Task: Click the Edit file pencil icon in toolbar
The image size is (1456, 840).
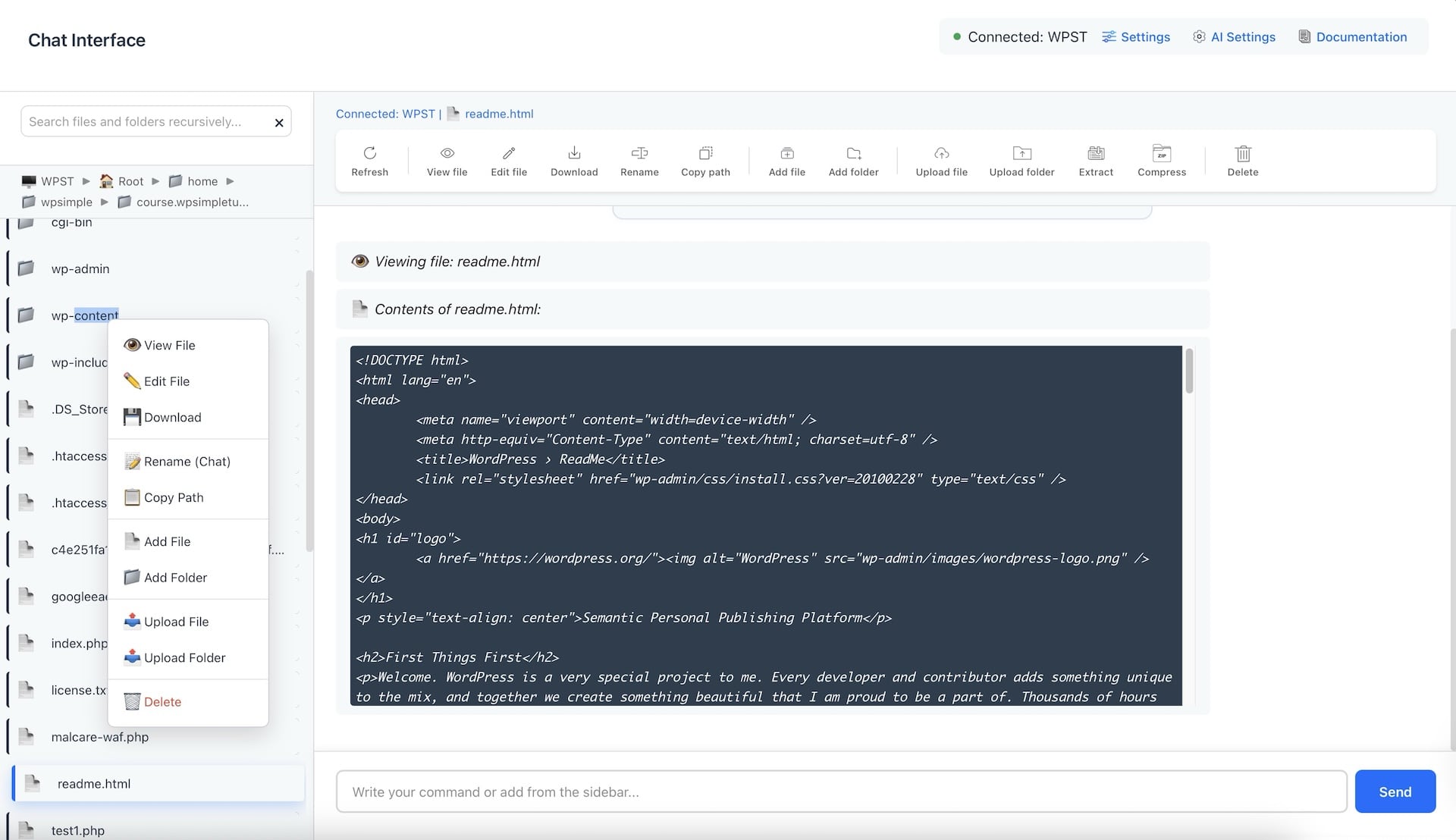Action: pos(509,153)
